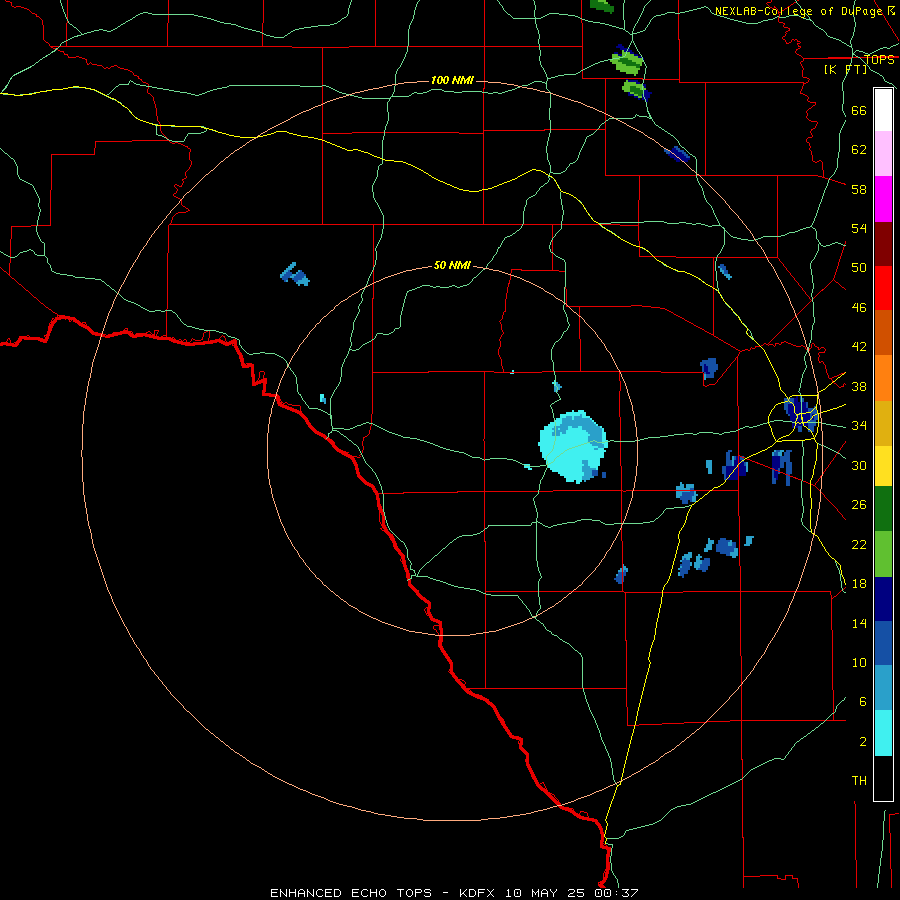Click the '26' legend value
900x900 pixels.
[859, 505]
